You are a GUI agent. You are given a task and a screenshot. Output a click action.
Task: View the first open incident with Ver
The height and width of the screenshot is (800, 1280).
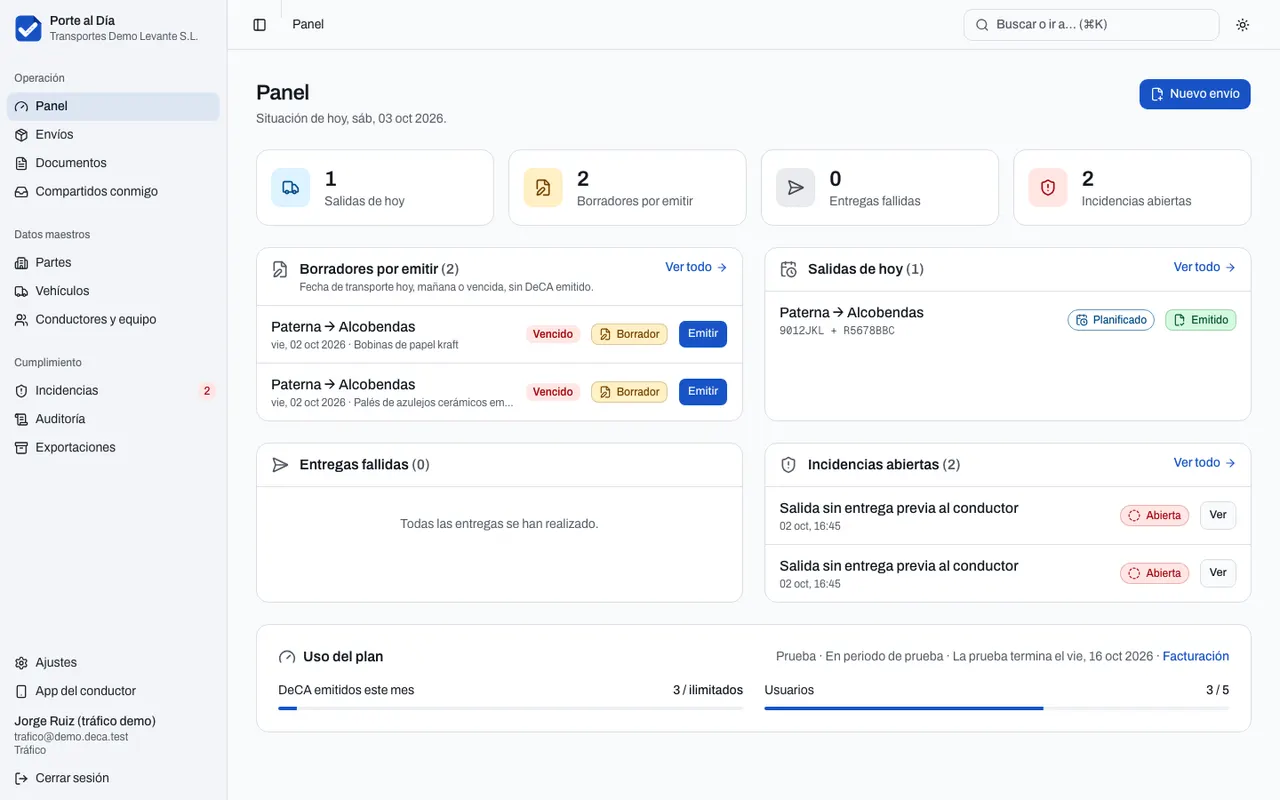pyautogui.click(x=1218, y=515)
